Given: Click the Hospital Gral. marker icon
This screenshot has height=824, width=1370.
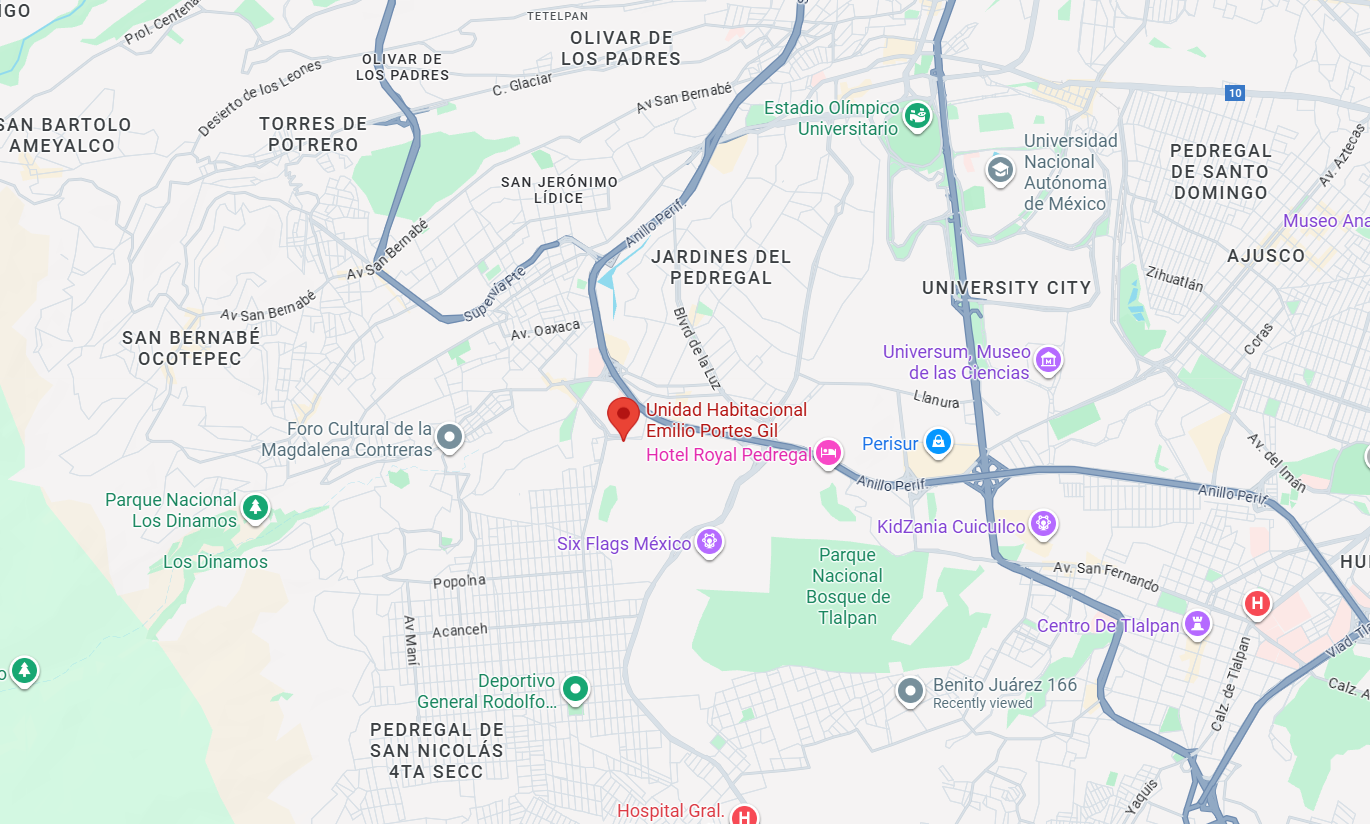Looking at the screenshot, I should (743, 815).
